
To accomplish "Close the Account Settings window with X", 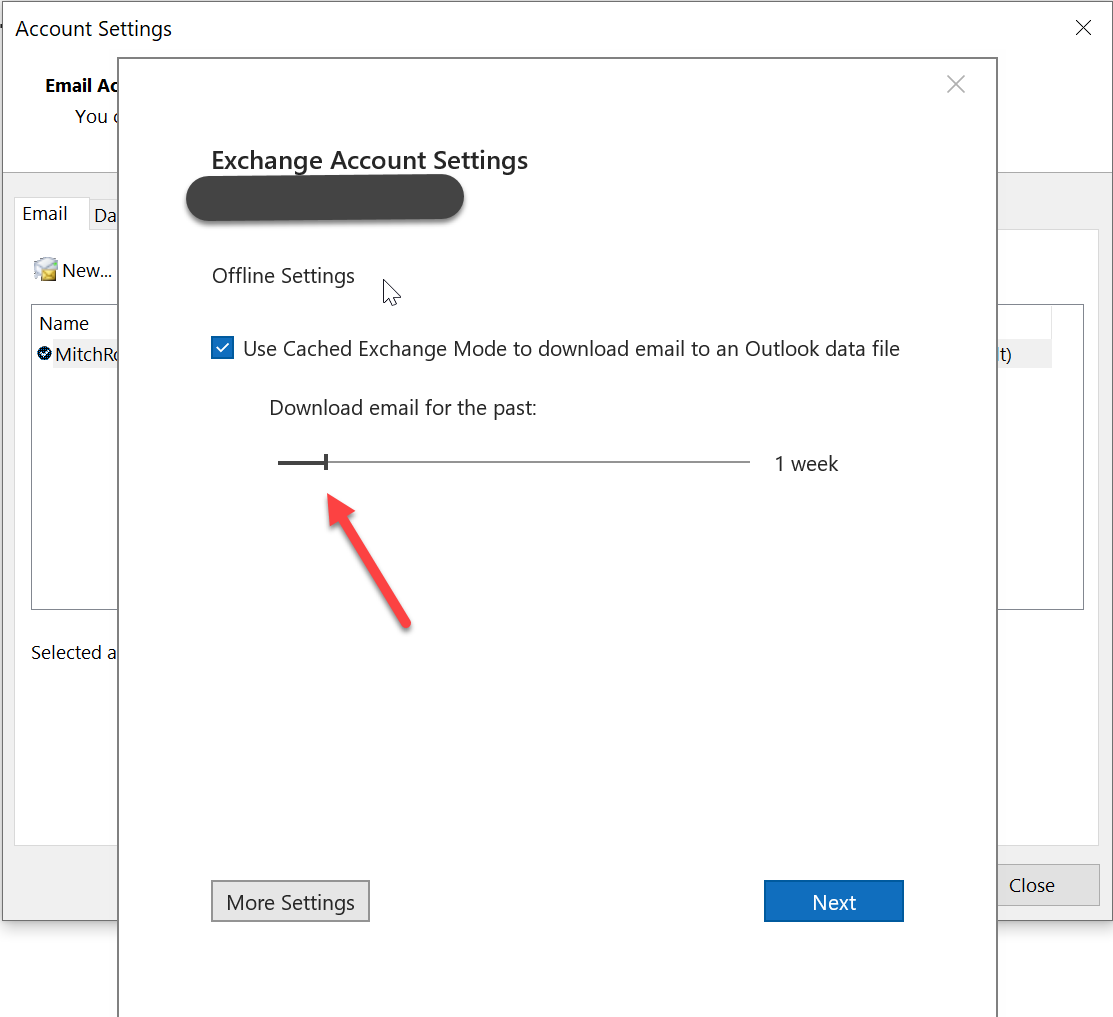I will (1083, 28).
